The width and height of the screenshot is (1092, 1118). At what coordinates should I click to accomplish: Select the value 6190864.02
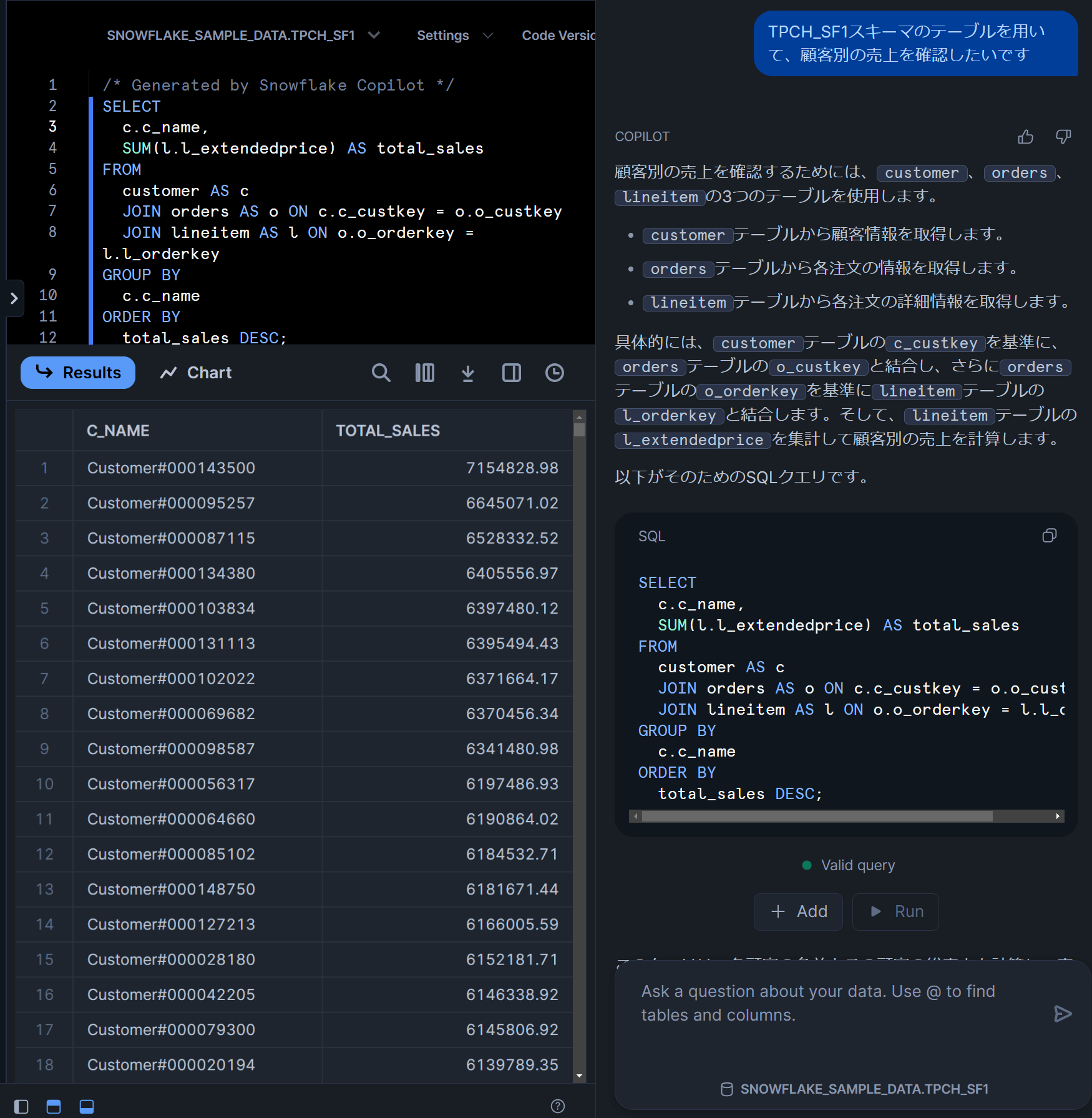click(x=512, y=819)
